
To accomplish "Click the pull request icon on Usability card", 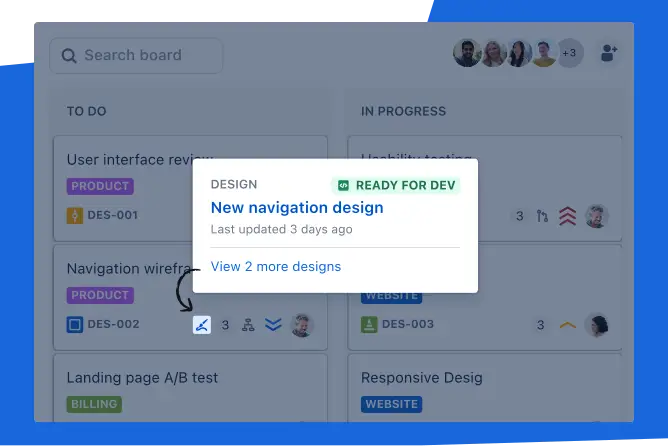I will pyautogui.click(x=542, y=216).
